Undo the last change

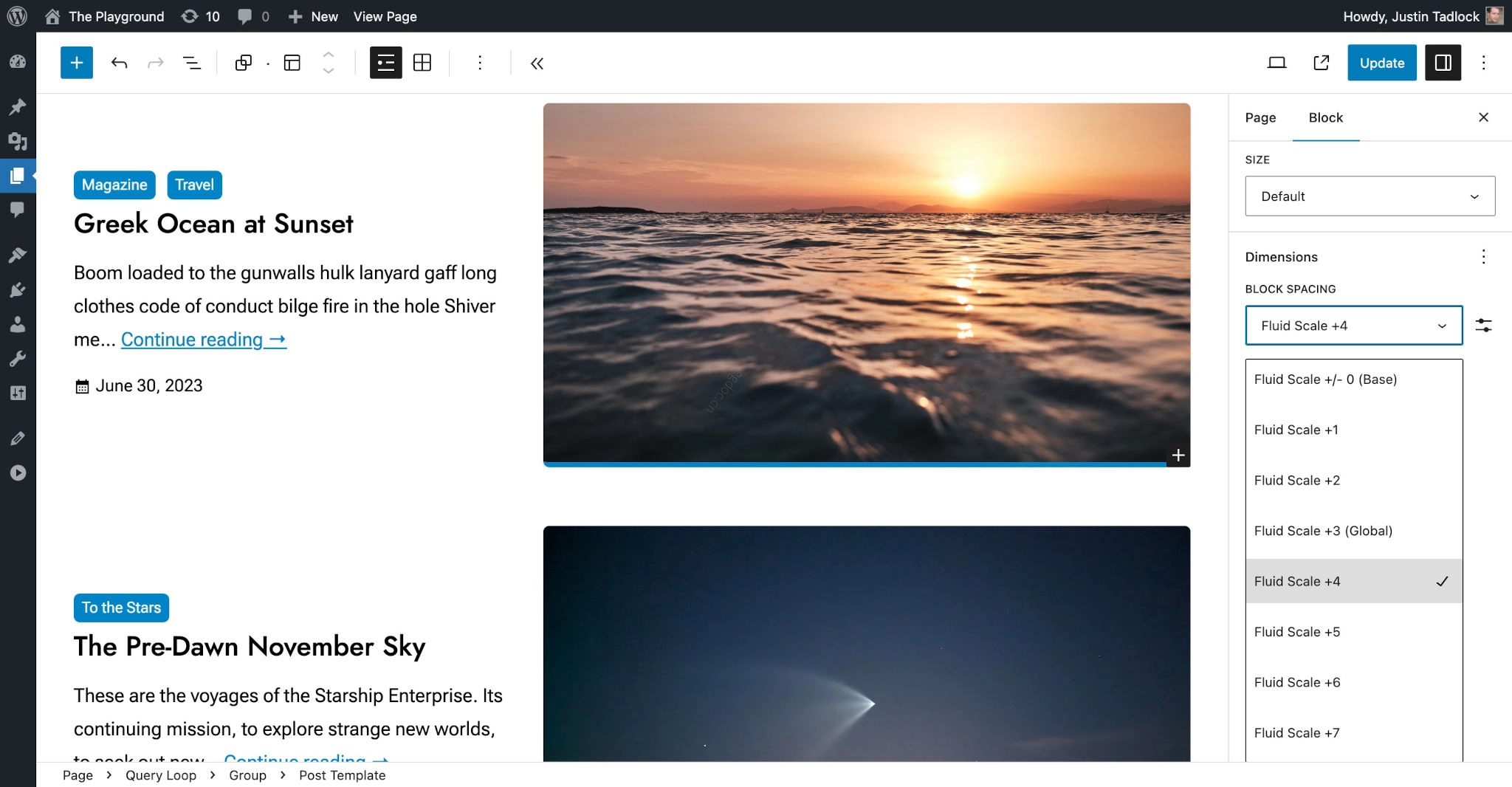pyautogui.click(x=119, y=63)
